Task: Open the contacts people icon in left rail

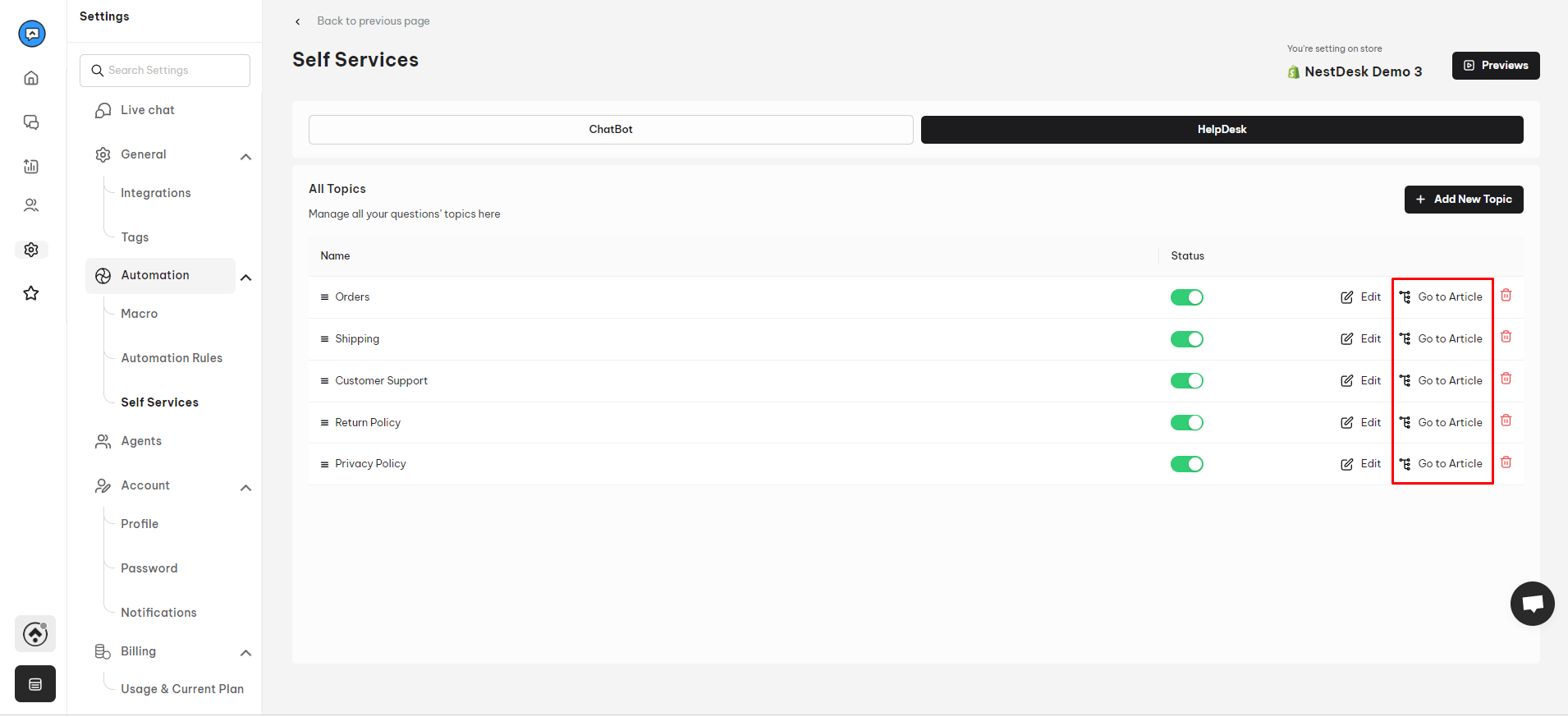Action: coord(31,205)
